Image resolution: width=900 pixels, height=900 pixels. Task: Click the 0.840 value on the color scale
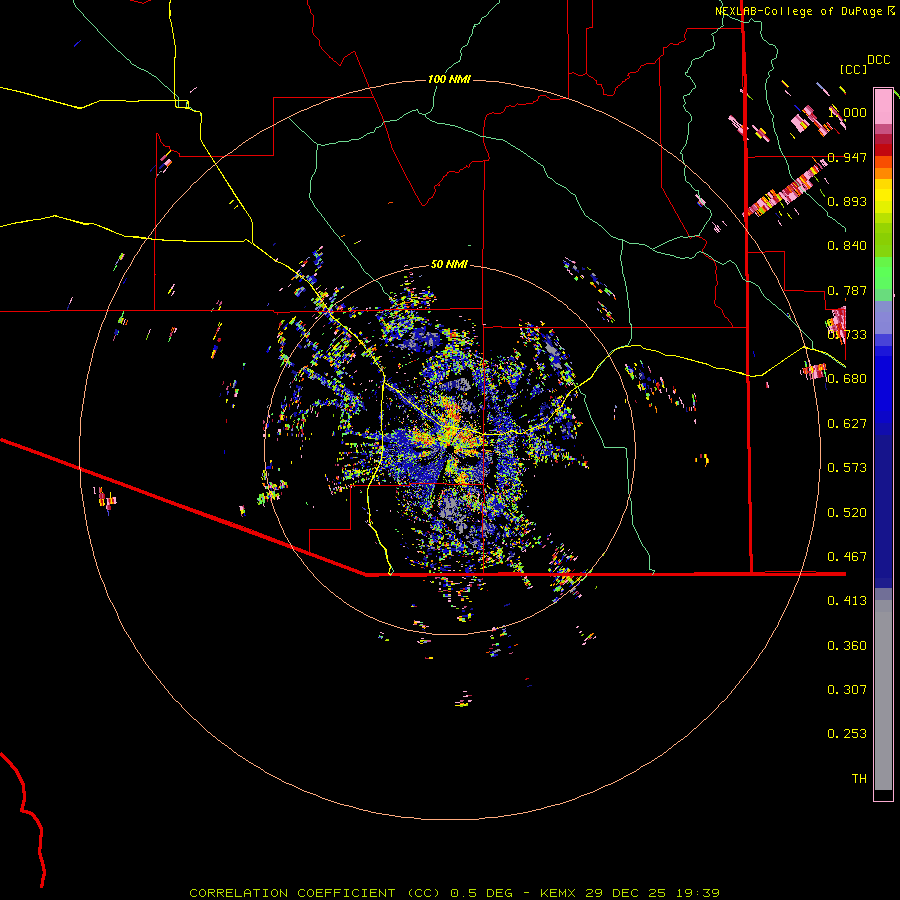tap(847, 246)
